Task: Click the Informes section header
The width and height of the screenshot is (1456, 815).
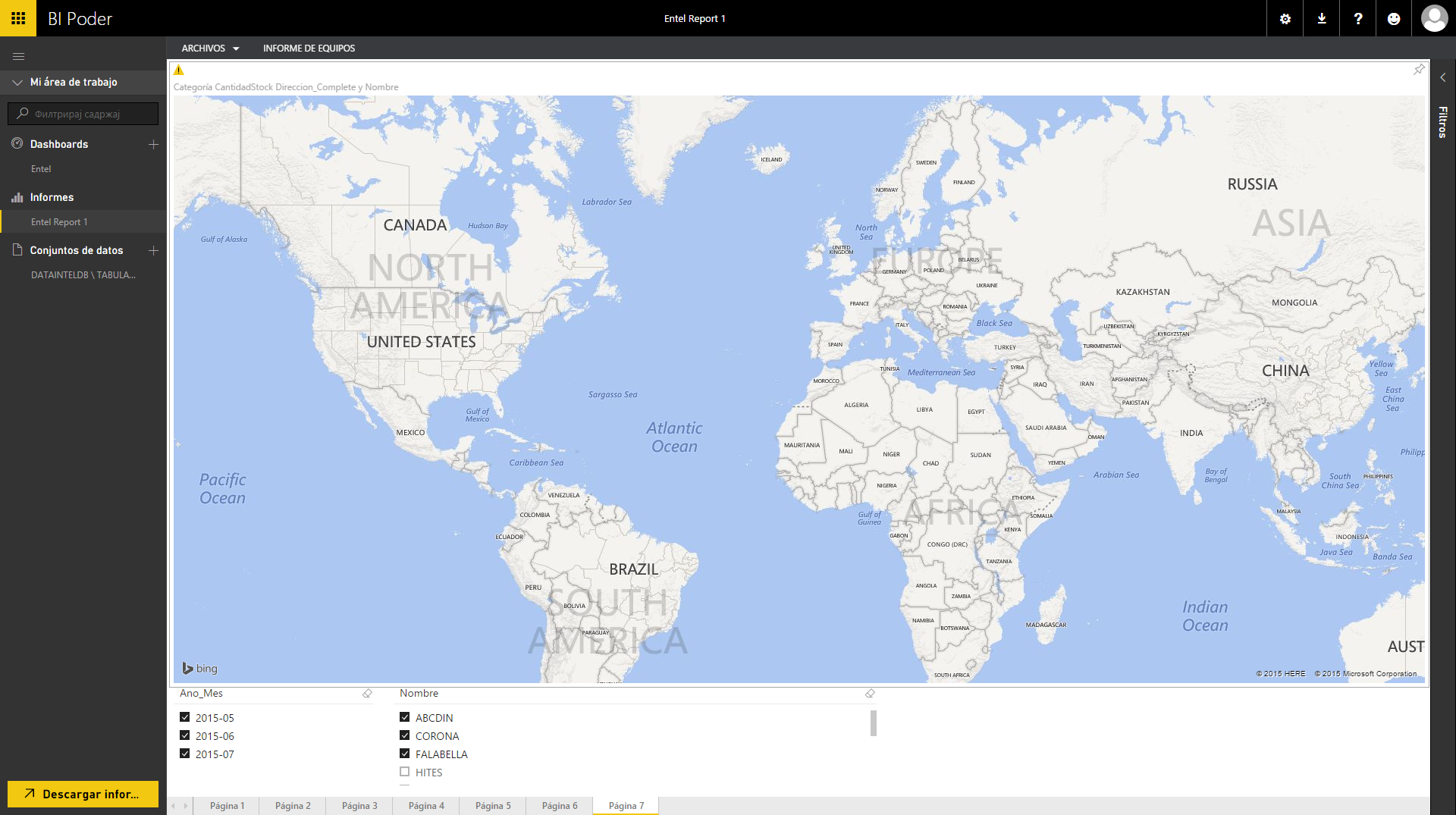Action: tap(52, 197)
